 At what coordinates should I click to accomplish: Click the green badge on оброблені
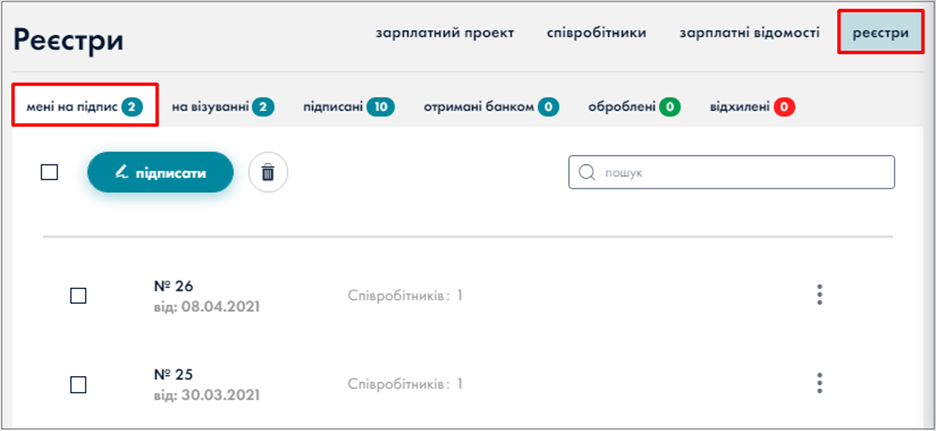[669, 106]
